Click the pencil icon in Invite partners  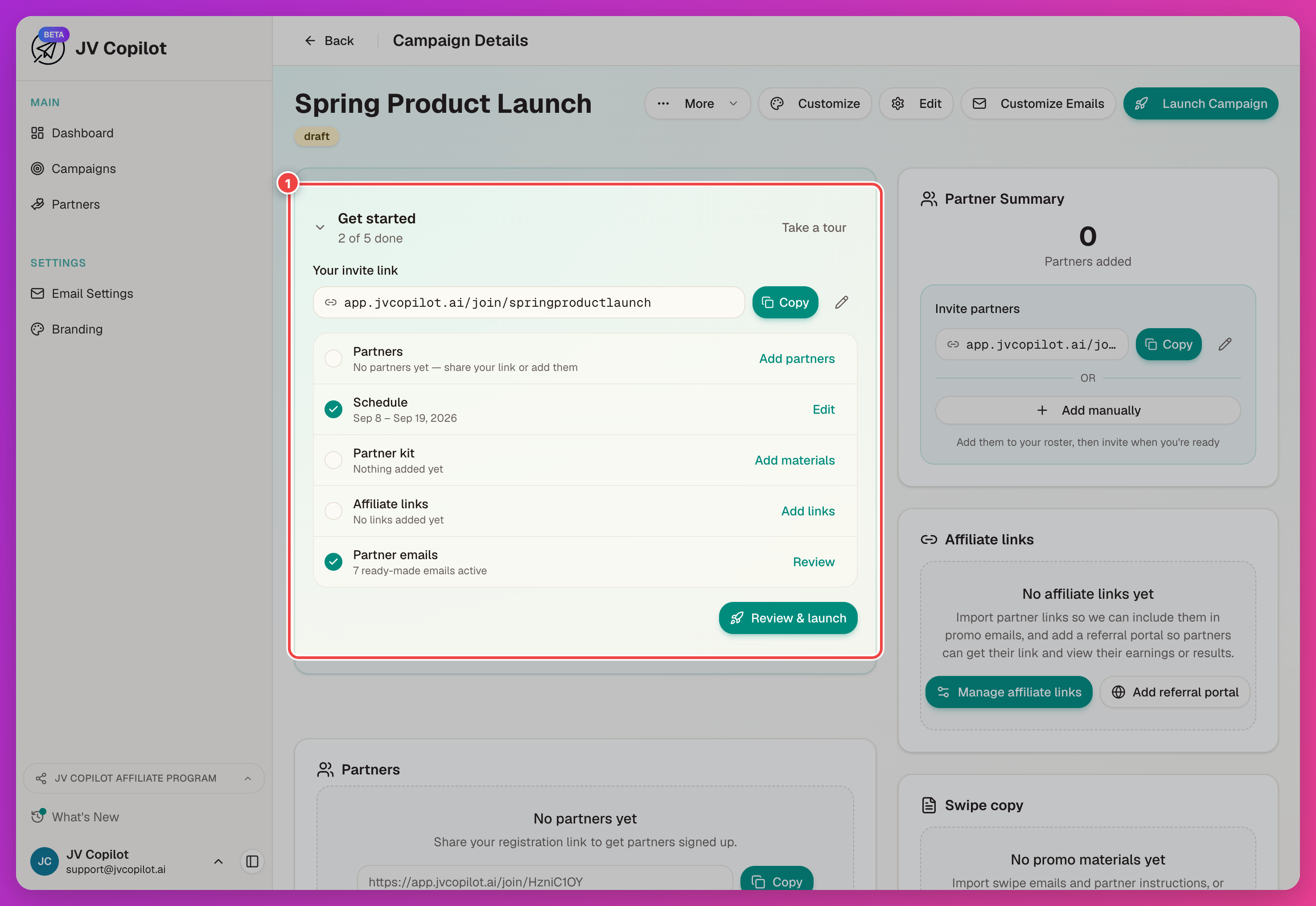click(x=1225, y=345)
